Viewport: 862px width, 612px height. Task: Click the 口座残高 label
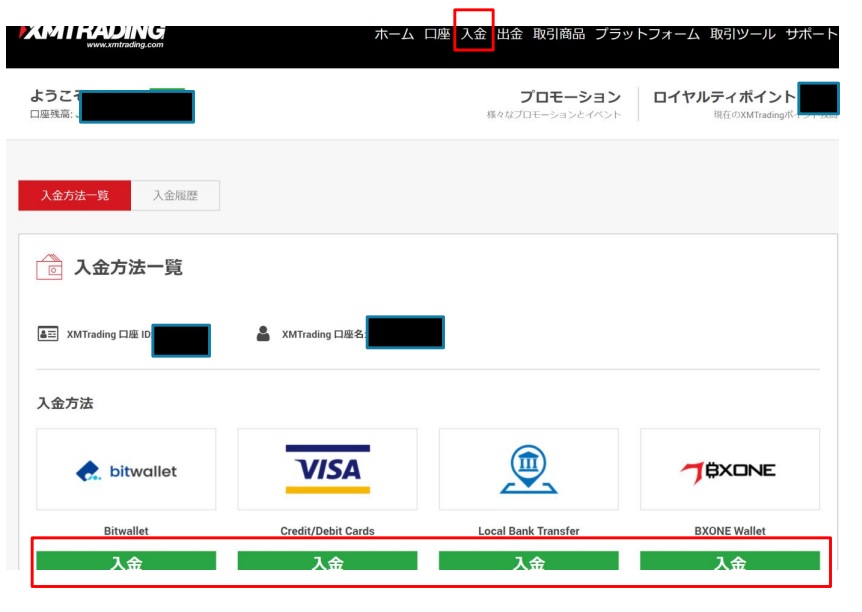click(51, 114)
